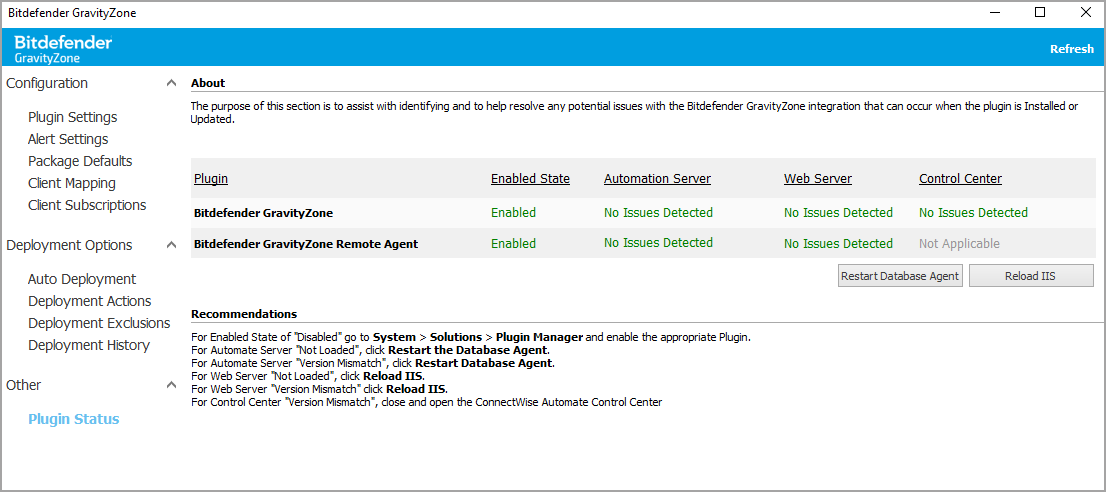The image size is (1106, 492).
Task: Collapse the Deployment Options section chevron
Action: [x=171, y=246]
